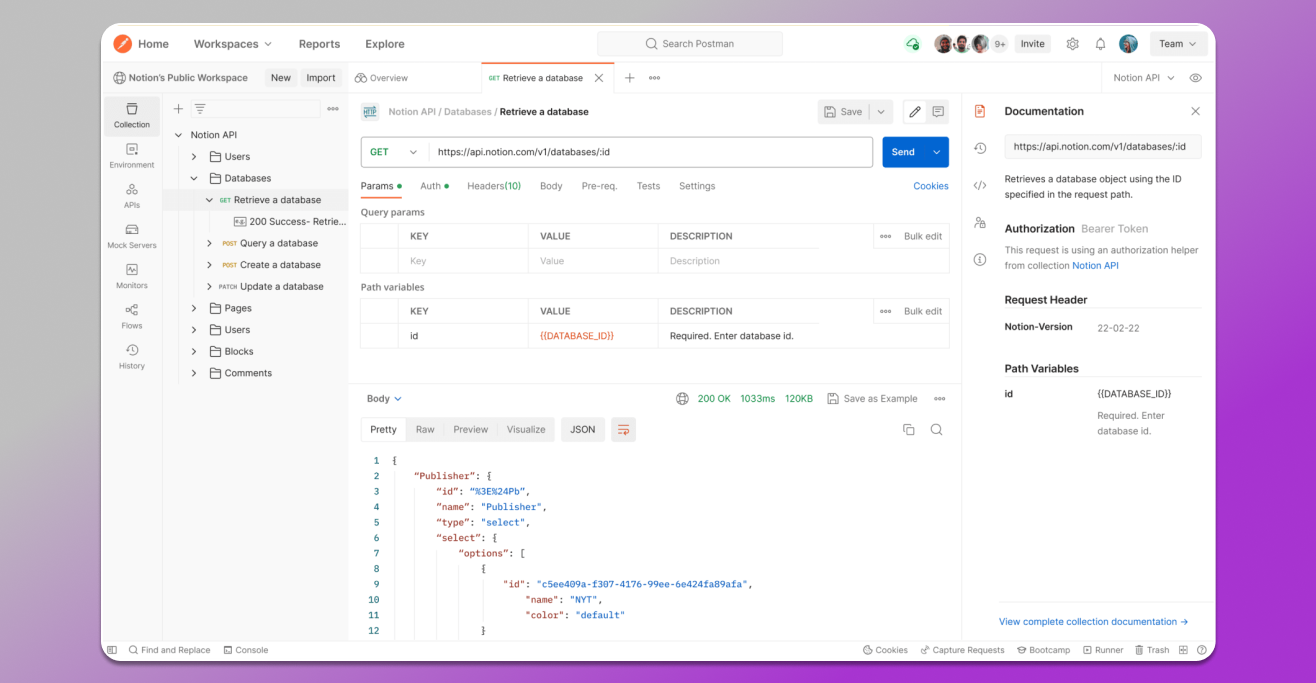Viewport: 1316px width, 683px height.
Task: Switch to the Headers(10) tab
Action: pos(493,186)
